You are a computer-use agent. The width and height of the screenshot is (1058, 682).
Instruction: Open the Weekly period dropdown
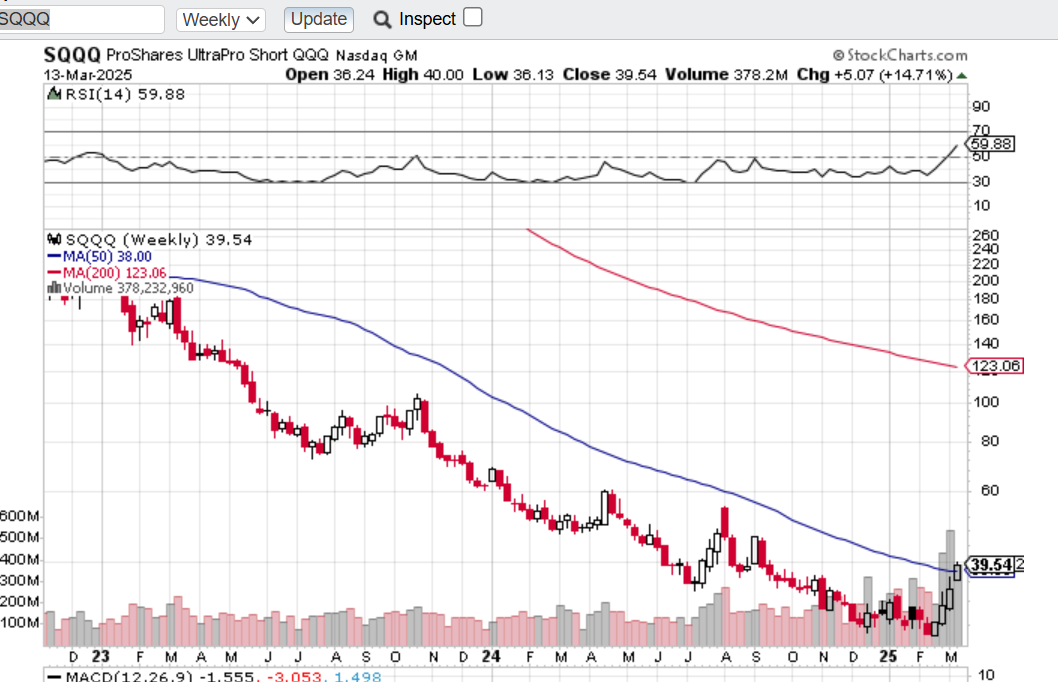221,19
